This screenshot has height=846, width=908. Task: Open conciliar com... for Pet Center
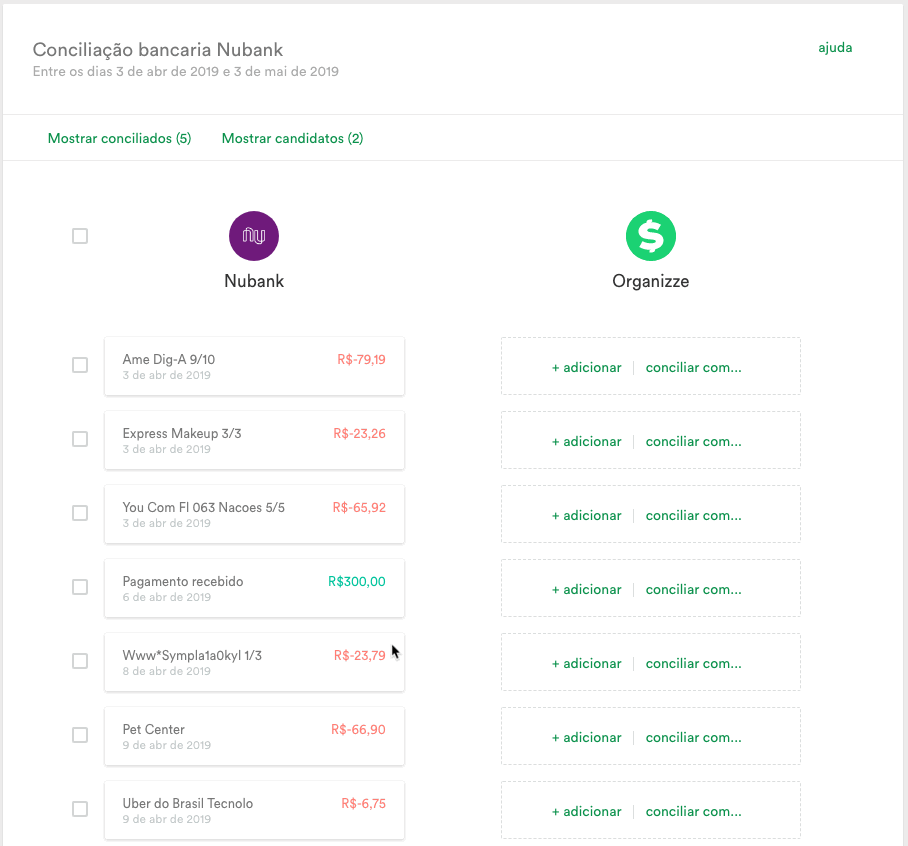tap(693, 738)
